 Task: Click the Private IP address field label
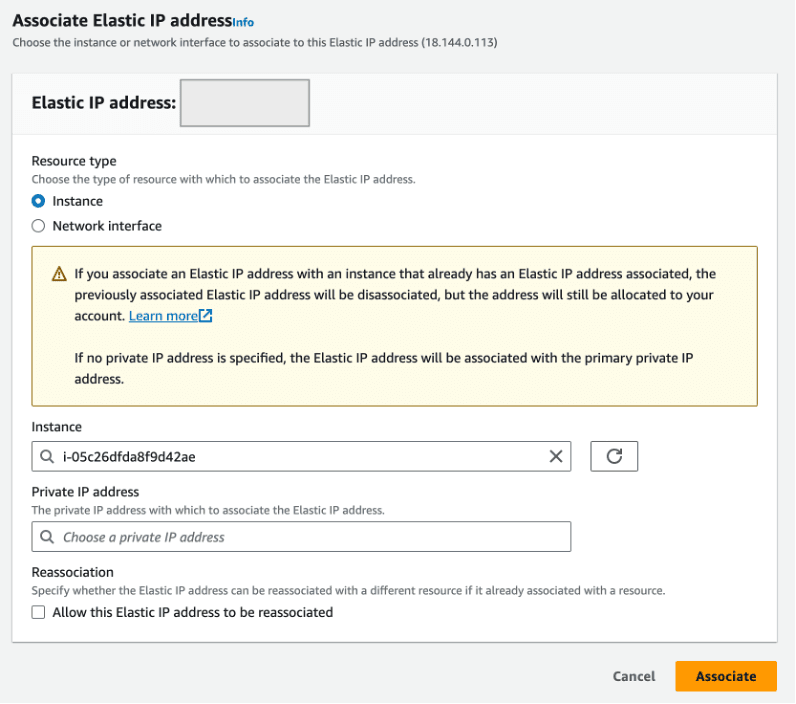pos(85,492)
